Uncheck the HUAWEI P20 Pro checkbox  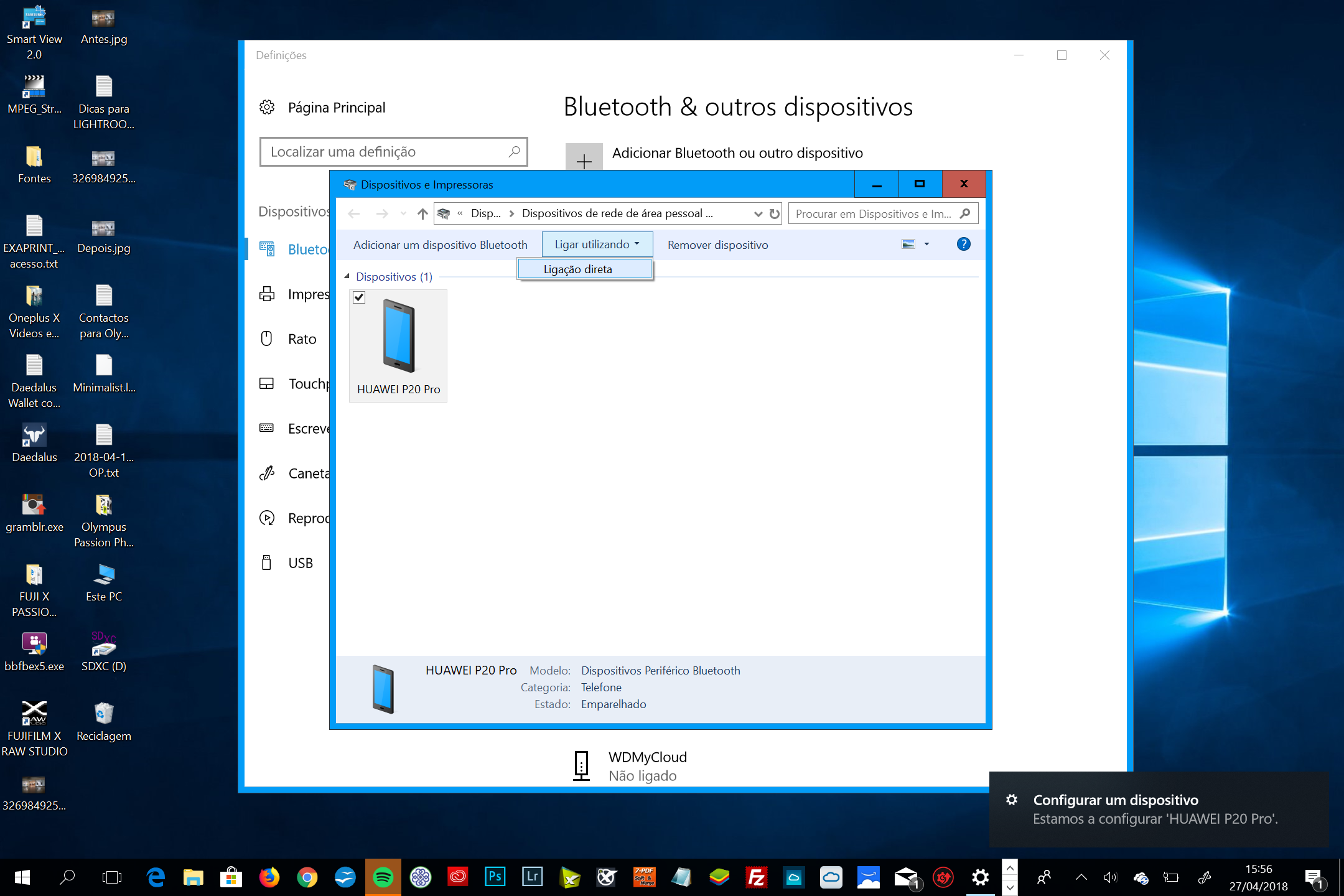[x=359, y=297]
